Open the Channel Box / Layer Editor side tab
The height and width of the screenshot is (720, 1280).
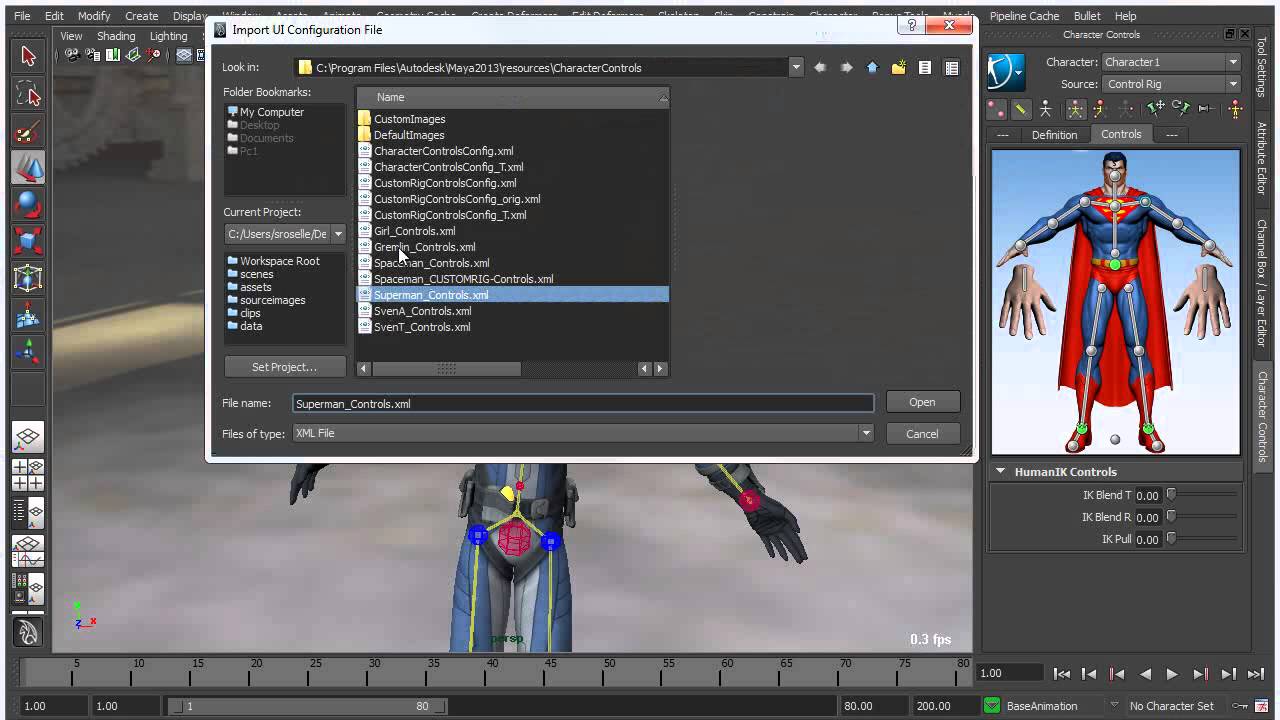1263,282
